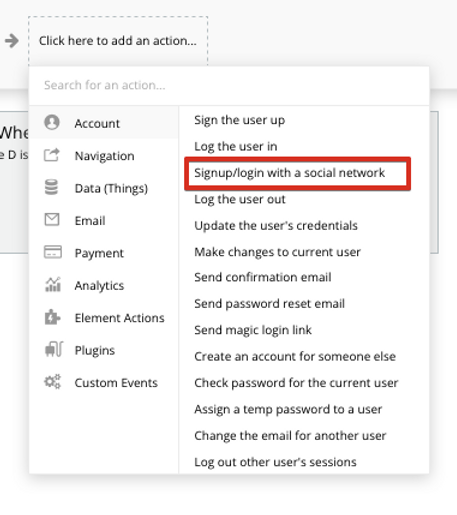Click the Analytics chart icon
457x515 pixels.
53,284
